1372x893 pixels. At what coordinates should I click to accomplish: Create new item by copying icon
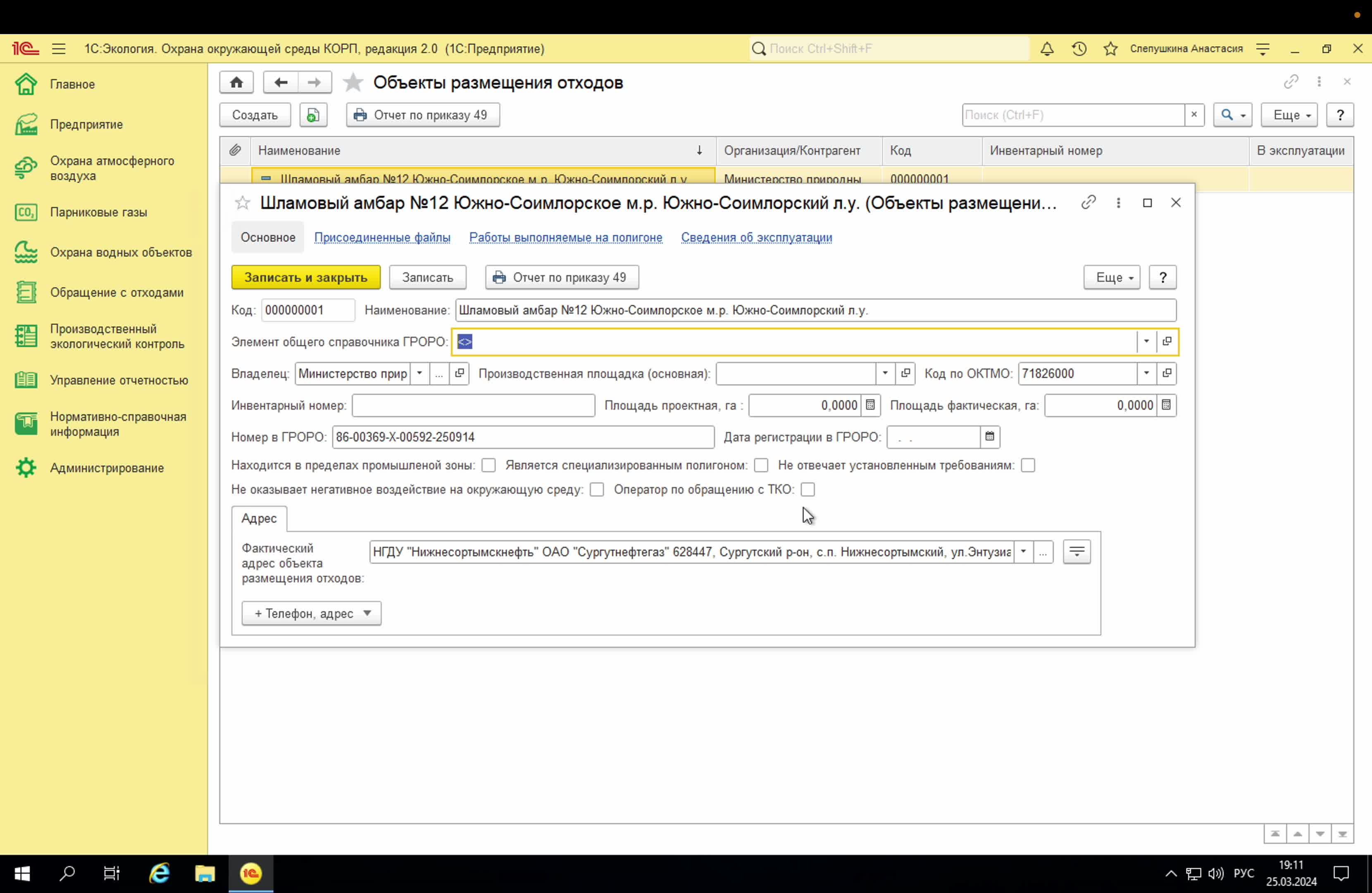[x=313, y=115]
